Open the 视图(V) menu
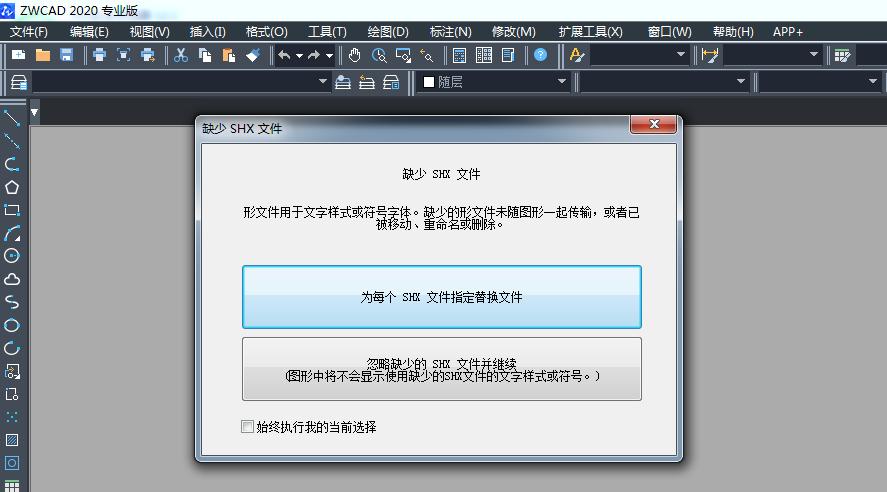Image resolution: width=887 pixels, height=492 pixels. coord(149,32)
